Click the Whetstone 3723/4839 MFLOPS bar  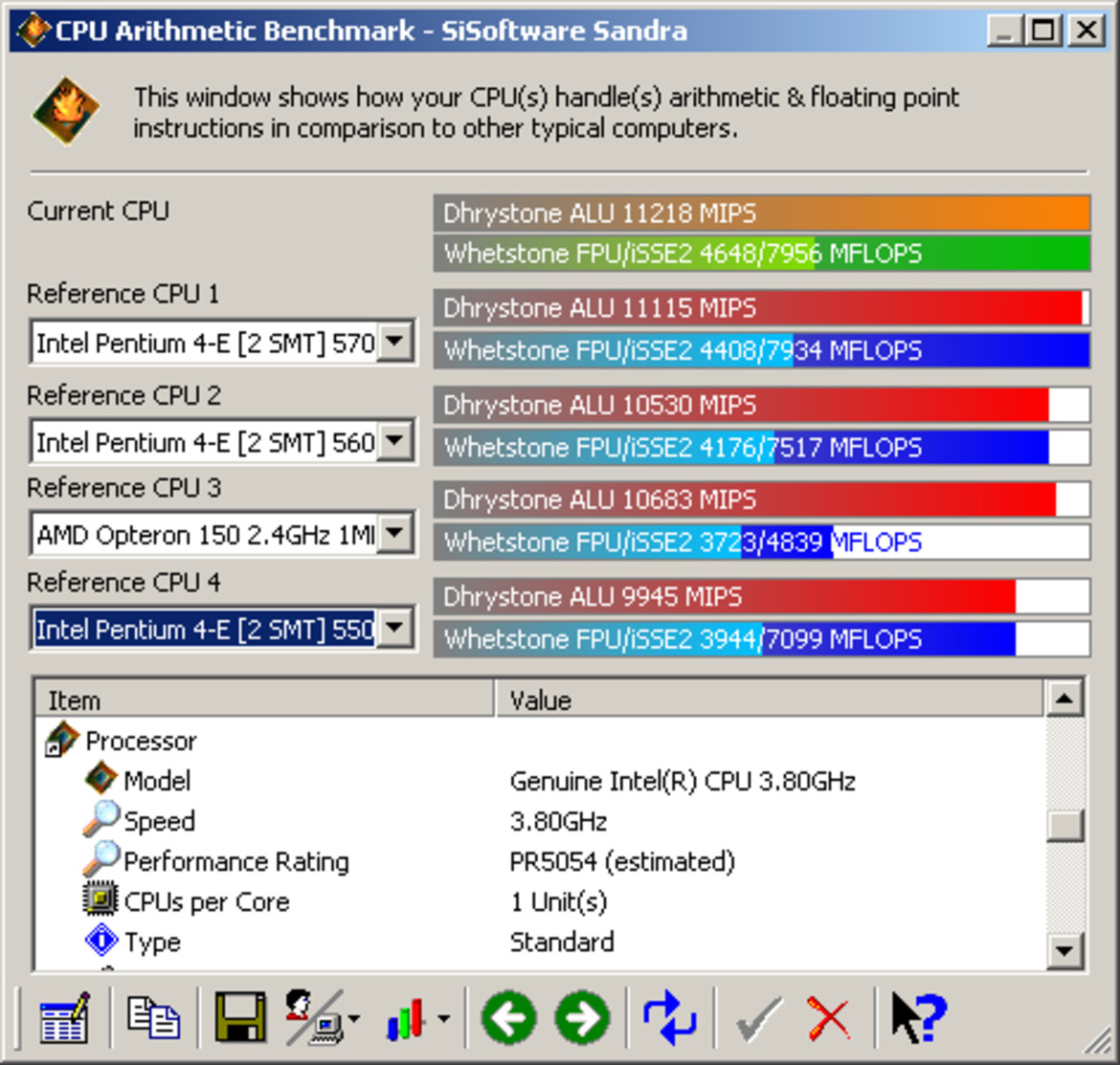click(x=762, y=542)
